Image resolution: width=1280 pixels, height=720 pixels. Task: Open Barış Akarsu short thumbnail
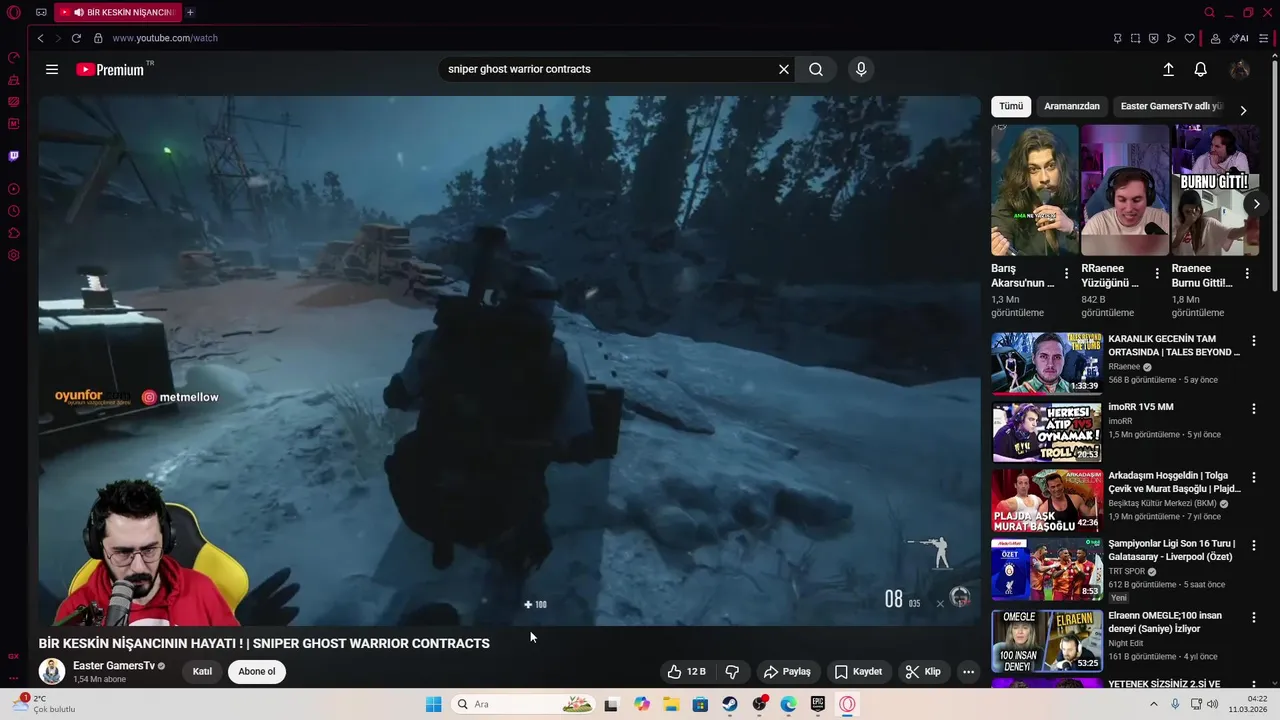(1034, 190)
